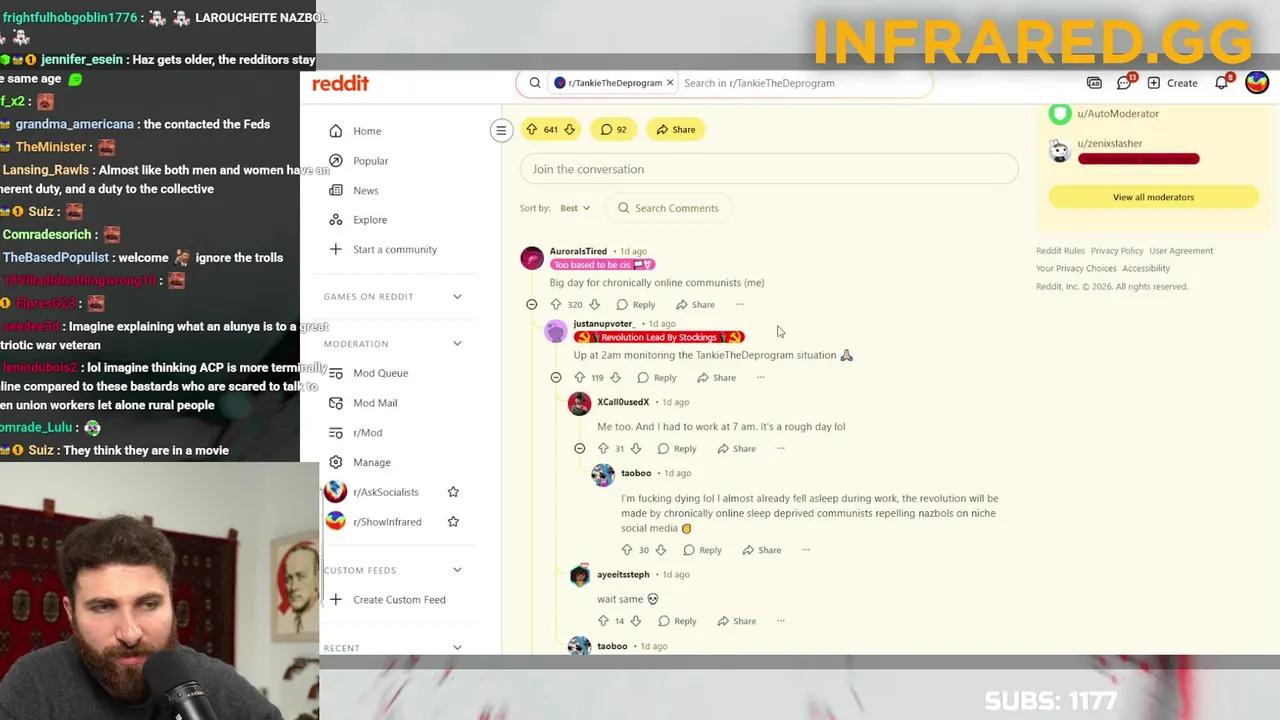Screen dimensions: 1280x720
Task: Open r/ShowInfrared community
Action: [x=387, y=522]
